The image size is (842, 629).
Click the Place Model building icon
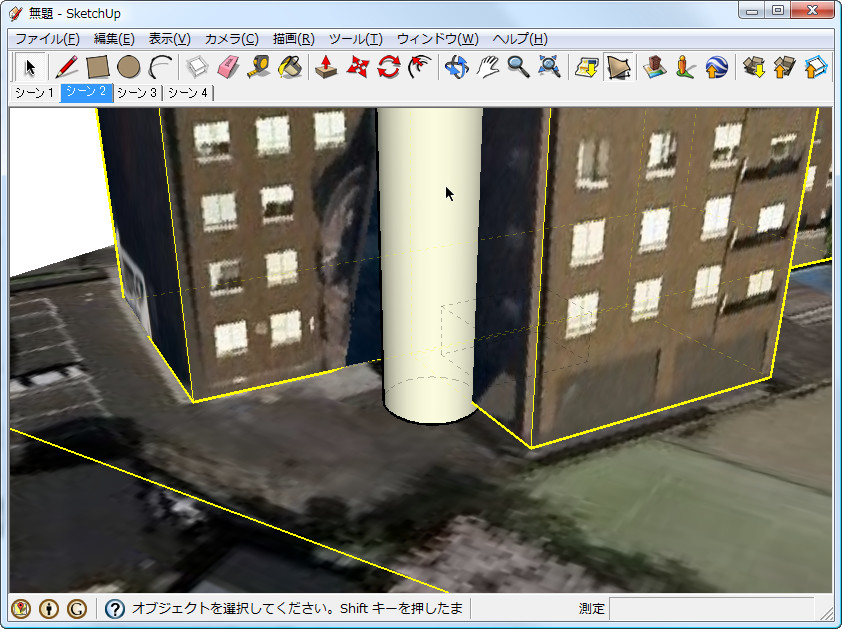(654, 67)
